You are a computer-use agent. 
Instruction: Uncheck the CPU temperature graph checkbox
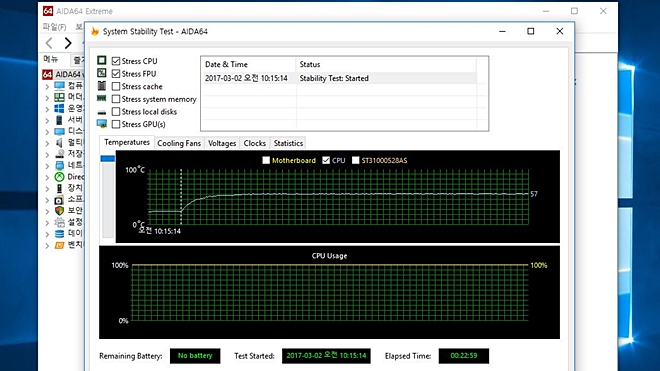(326, 160)
